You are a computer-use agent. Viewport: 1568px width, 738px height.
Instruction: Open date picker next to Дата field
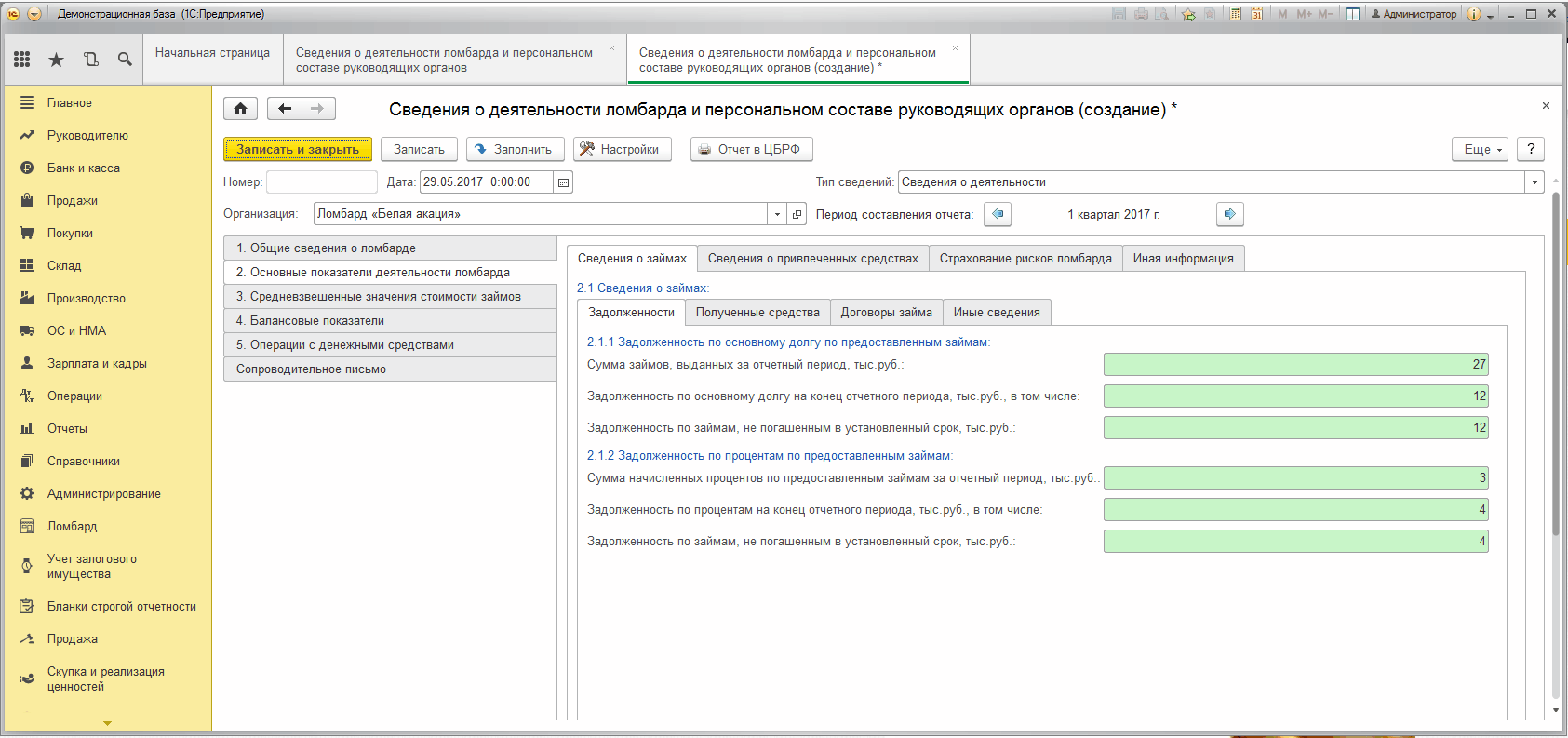[x=563, y=182]
